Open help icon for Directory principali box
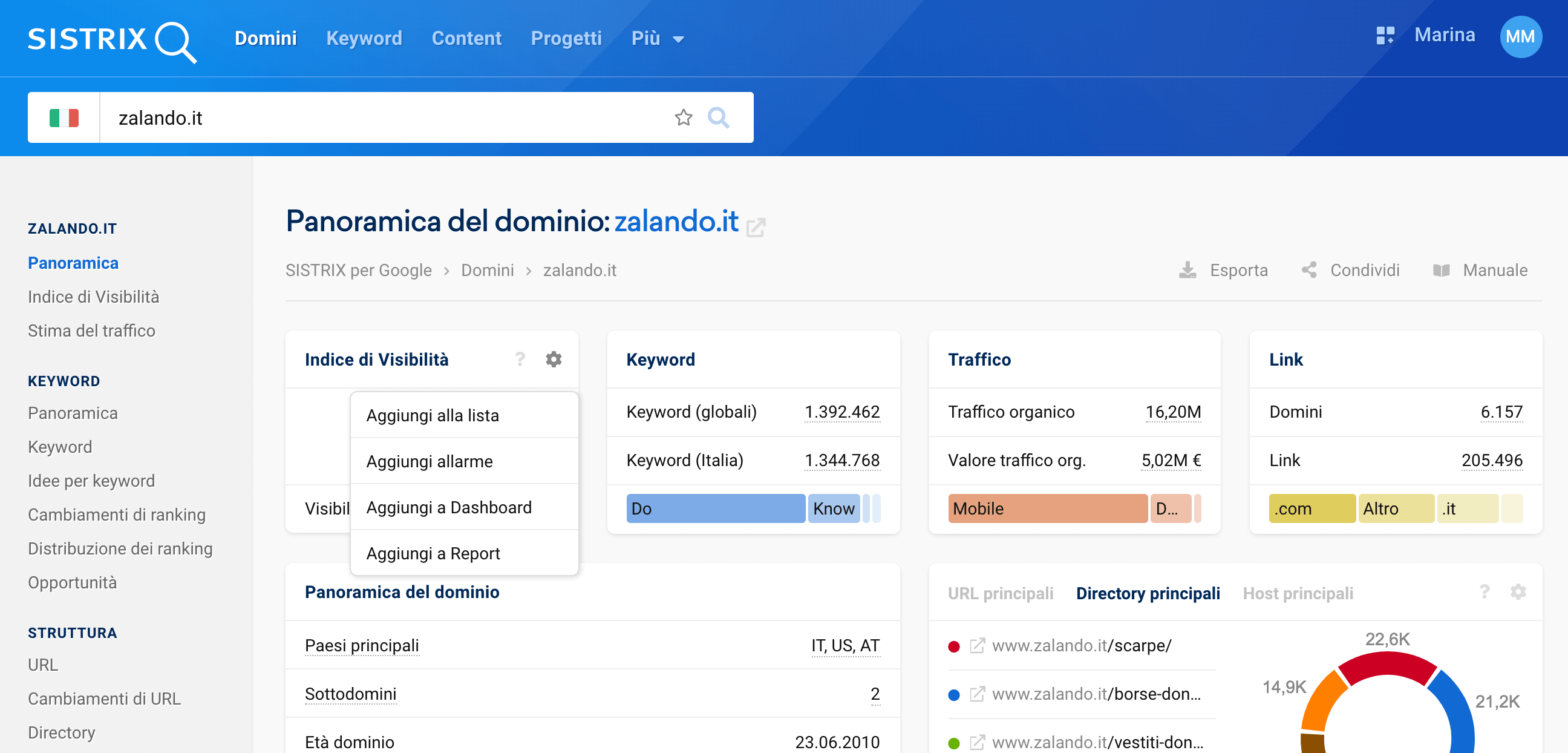The height and width of the screenshot is (753, 1568). (x=1485, y=591)
